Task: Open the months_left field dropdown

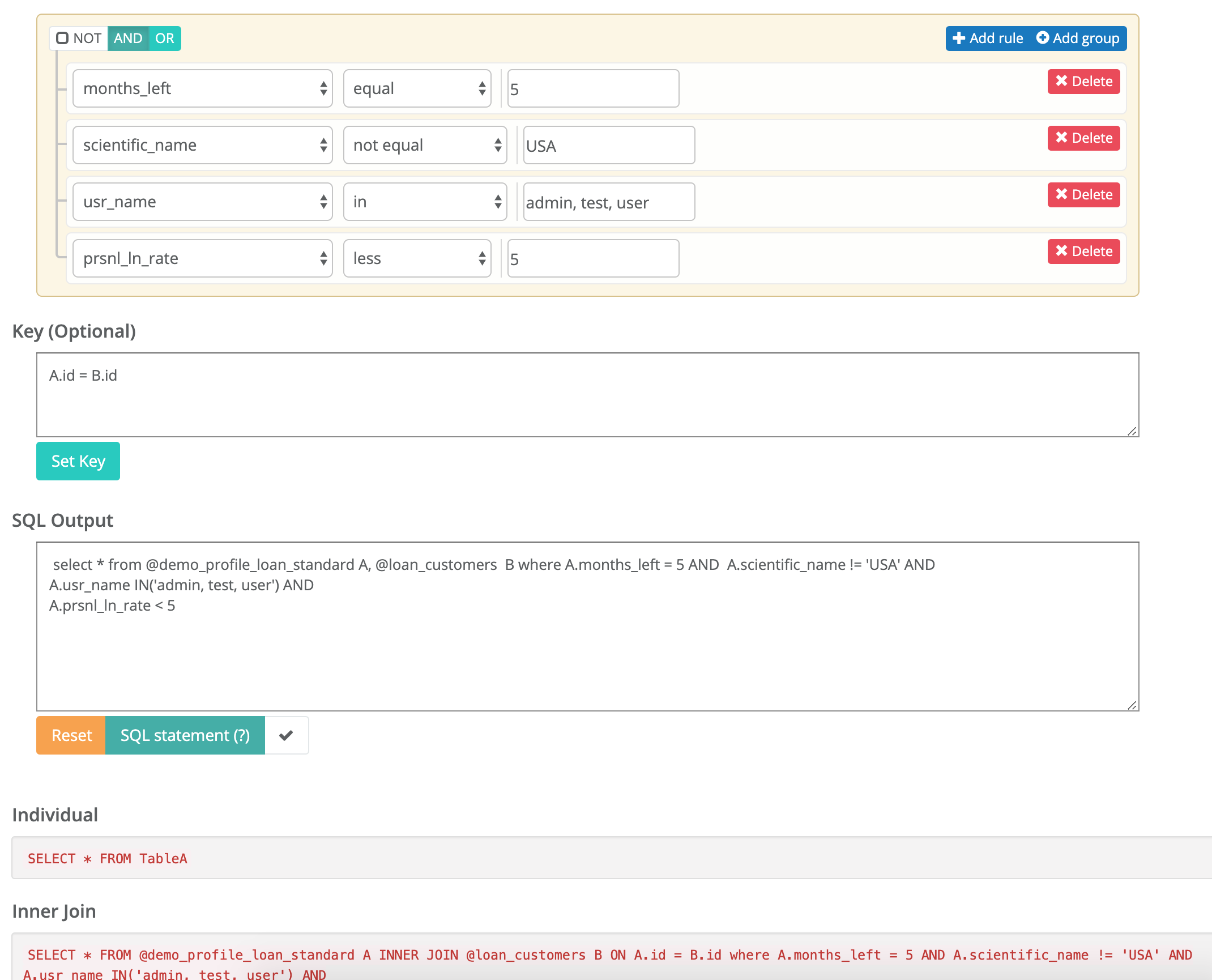Action: [203, 88]
